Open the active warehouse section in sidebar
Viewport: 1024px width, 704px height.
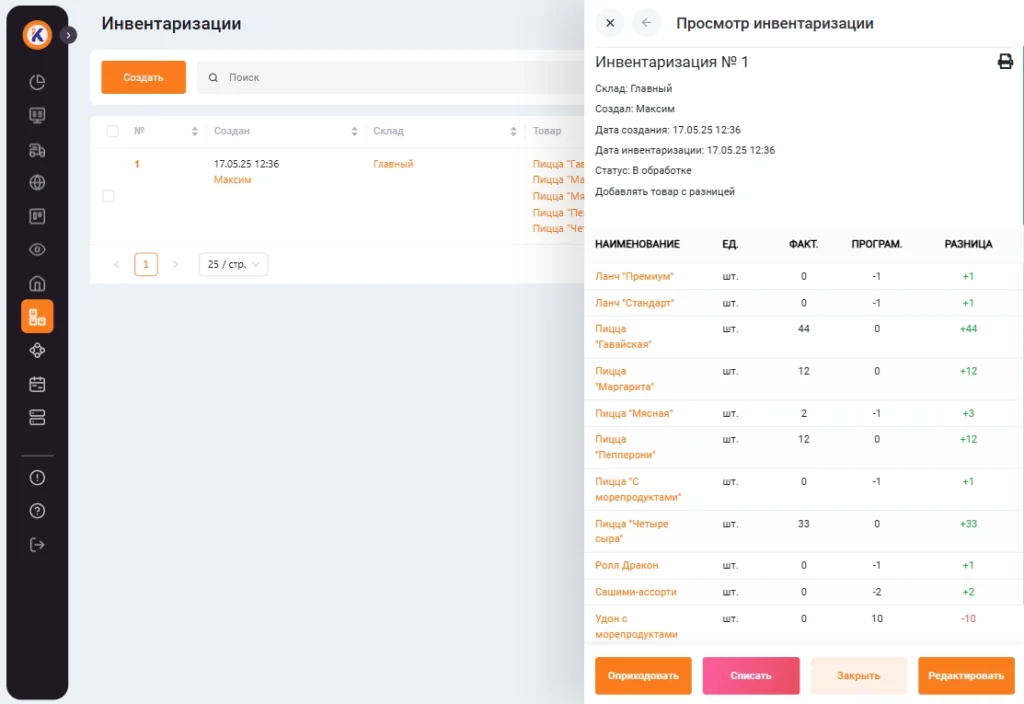point(37,317)
